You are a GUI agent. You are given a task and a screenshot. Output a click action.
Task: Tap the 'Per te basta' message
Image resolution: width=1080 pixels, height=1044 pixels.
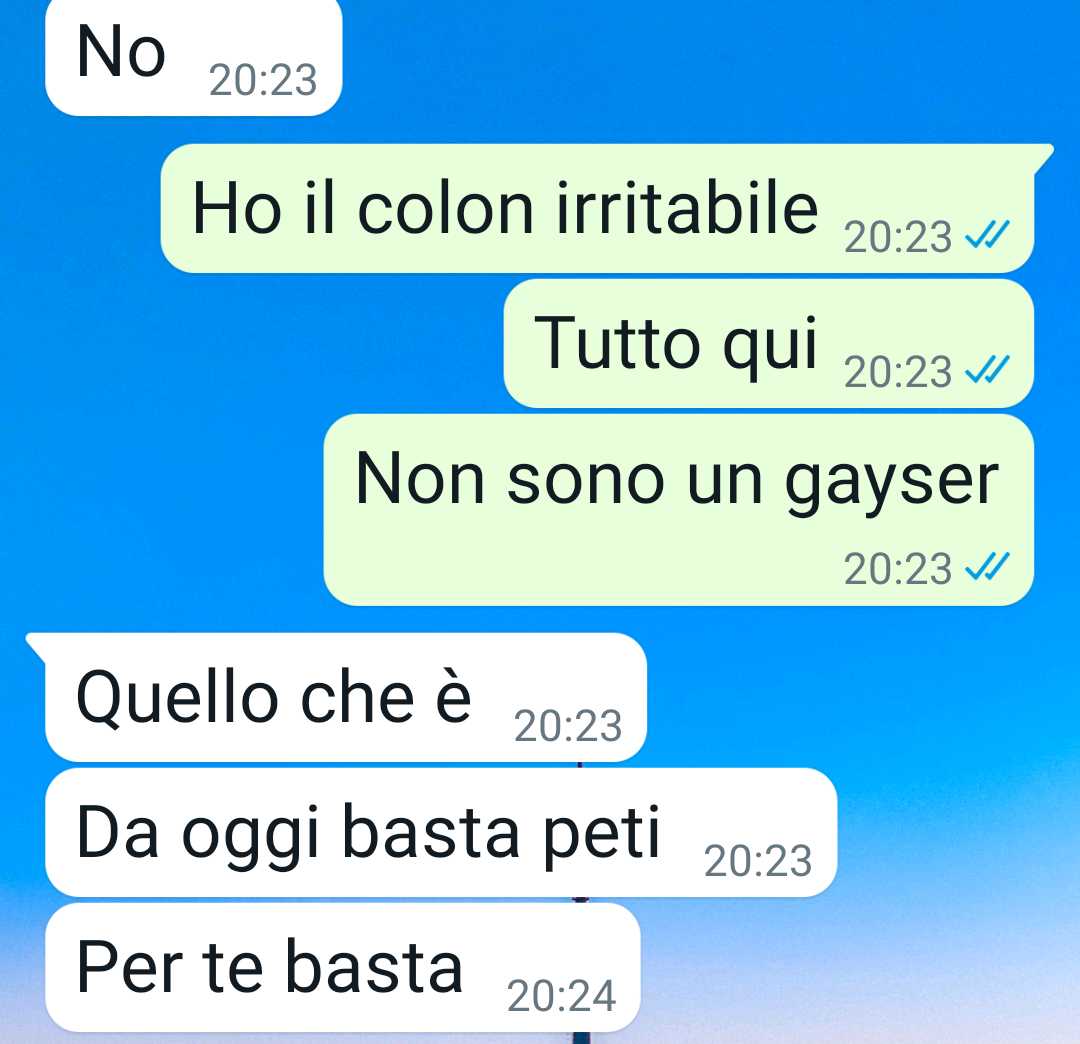tap(343, 967)
